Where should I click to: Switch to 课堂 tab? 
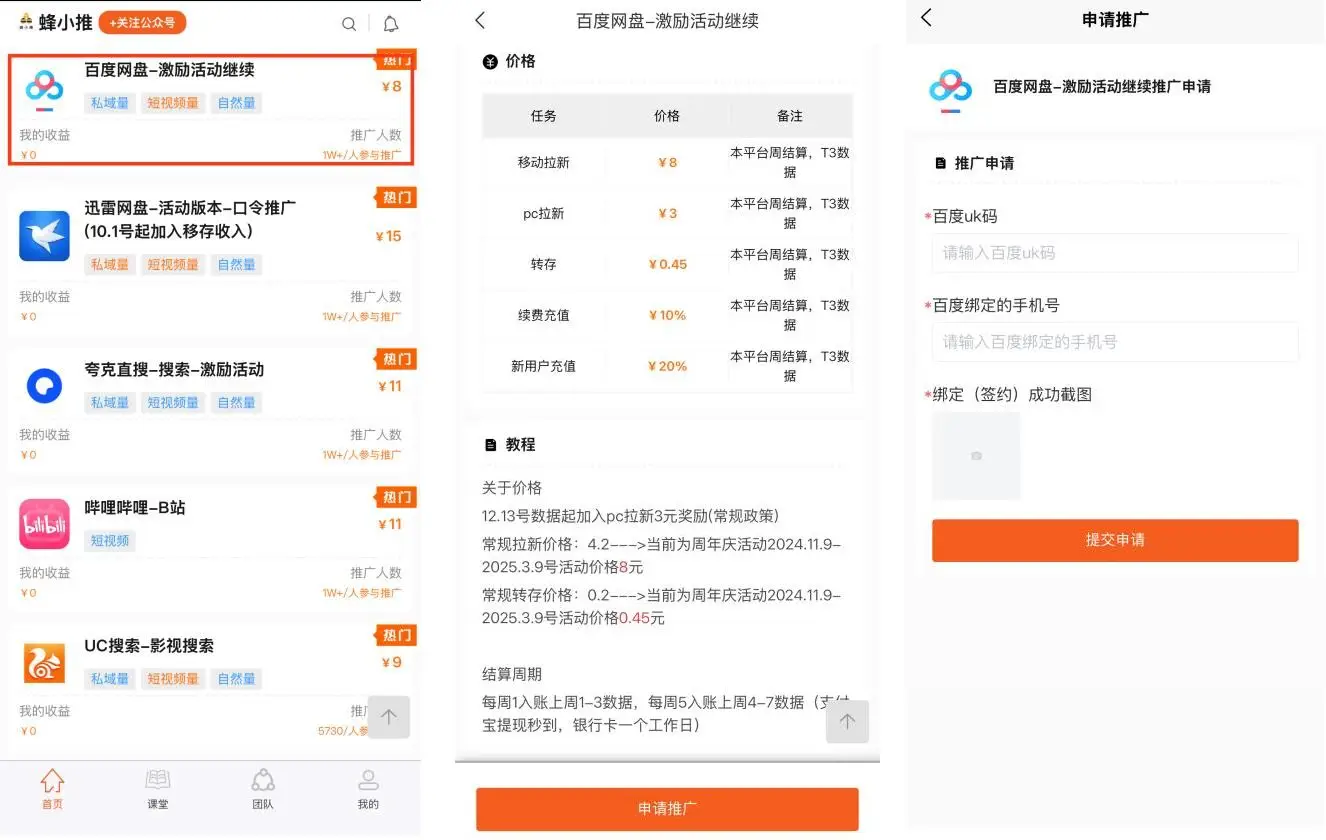[x=158, y=789]
